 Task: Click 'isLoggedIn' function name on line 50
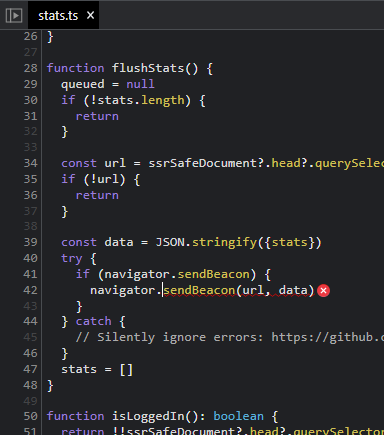pos(148,416)
